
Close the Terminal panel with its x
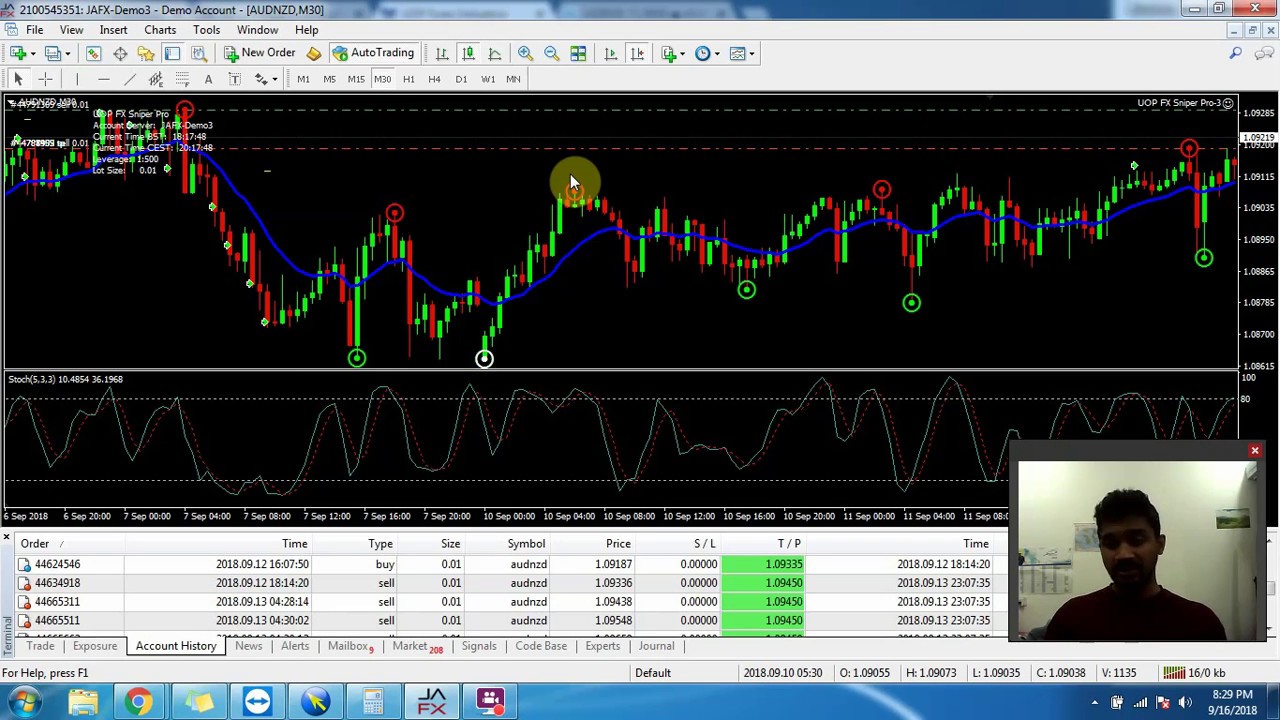(6, 539)
